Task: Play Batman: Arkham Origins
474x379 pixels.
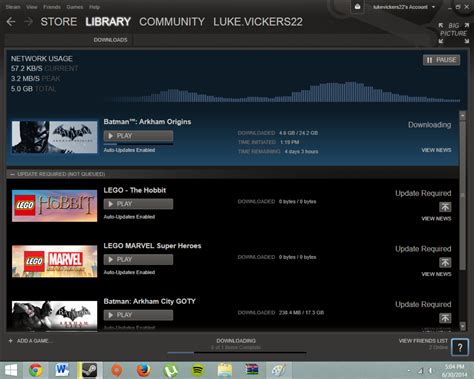Action: click(138, 136)
